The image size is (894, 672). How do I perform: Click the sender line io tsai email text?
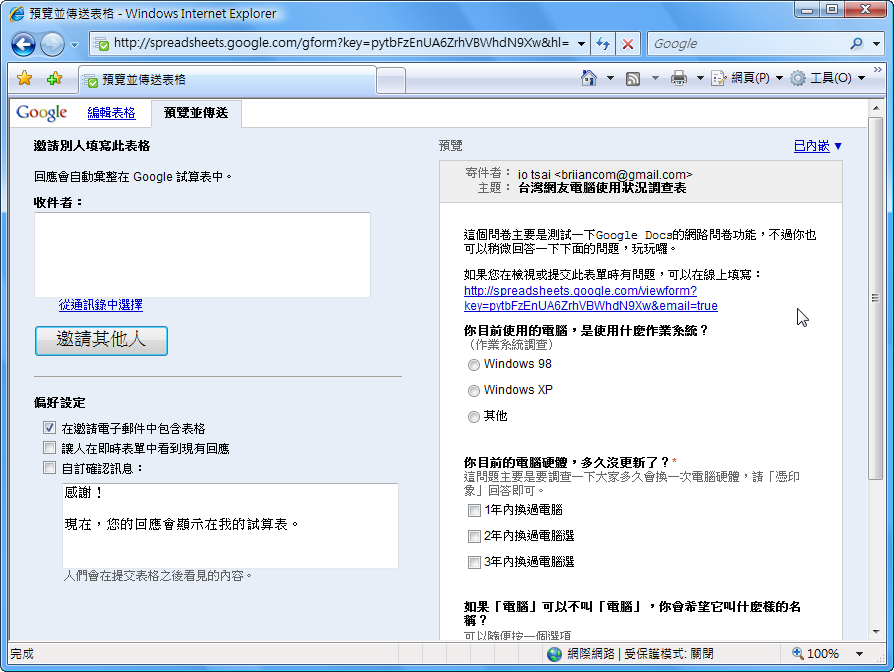pyautogui.click(x=605, y=174)
